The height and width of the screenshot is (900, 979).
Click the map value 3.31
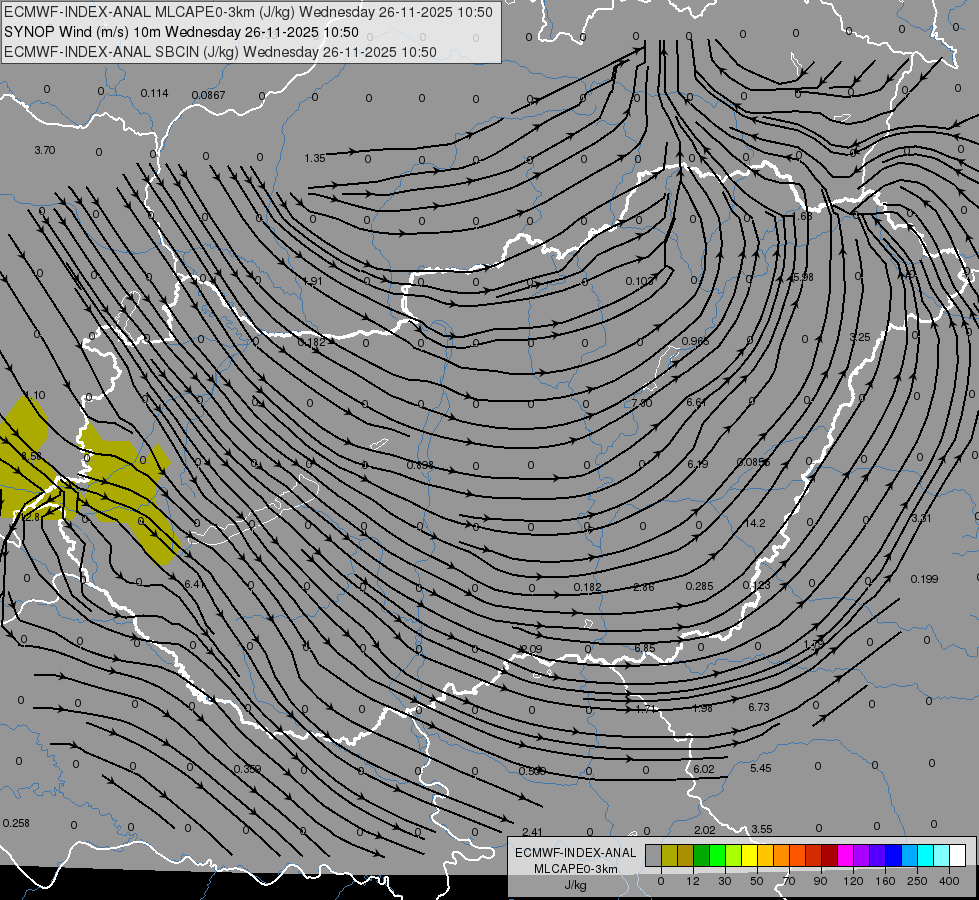coord(921,518)
